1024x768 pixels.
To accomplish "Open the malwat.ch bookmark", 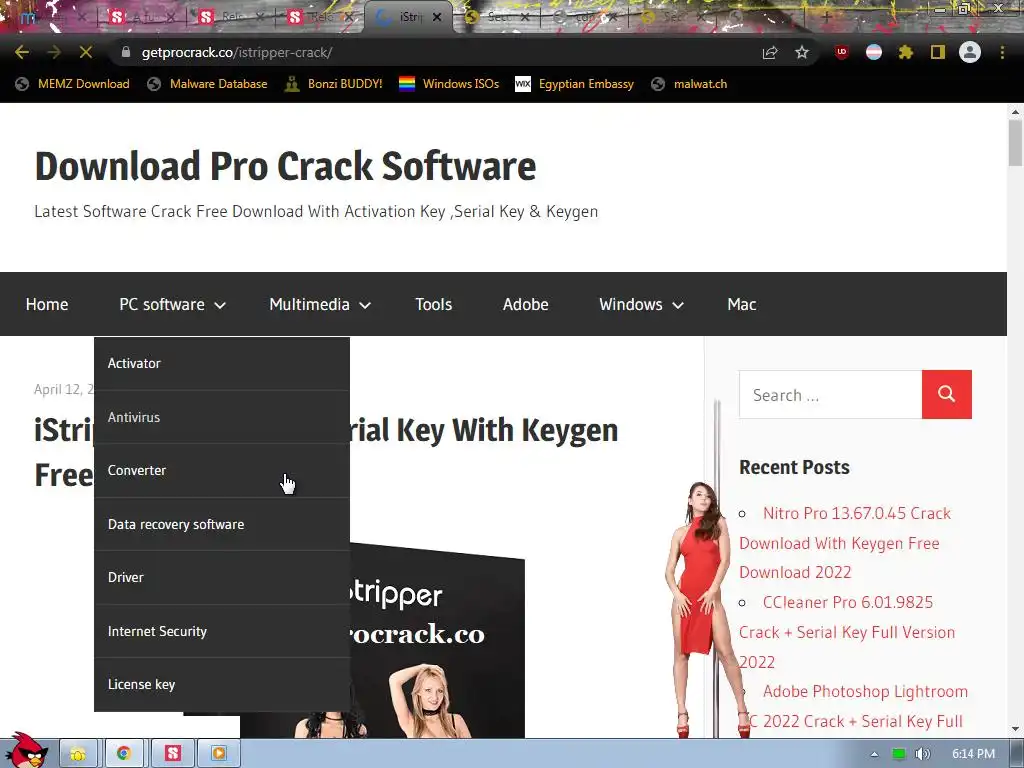I will (x=689, y=84).
